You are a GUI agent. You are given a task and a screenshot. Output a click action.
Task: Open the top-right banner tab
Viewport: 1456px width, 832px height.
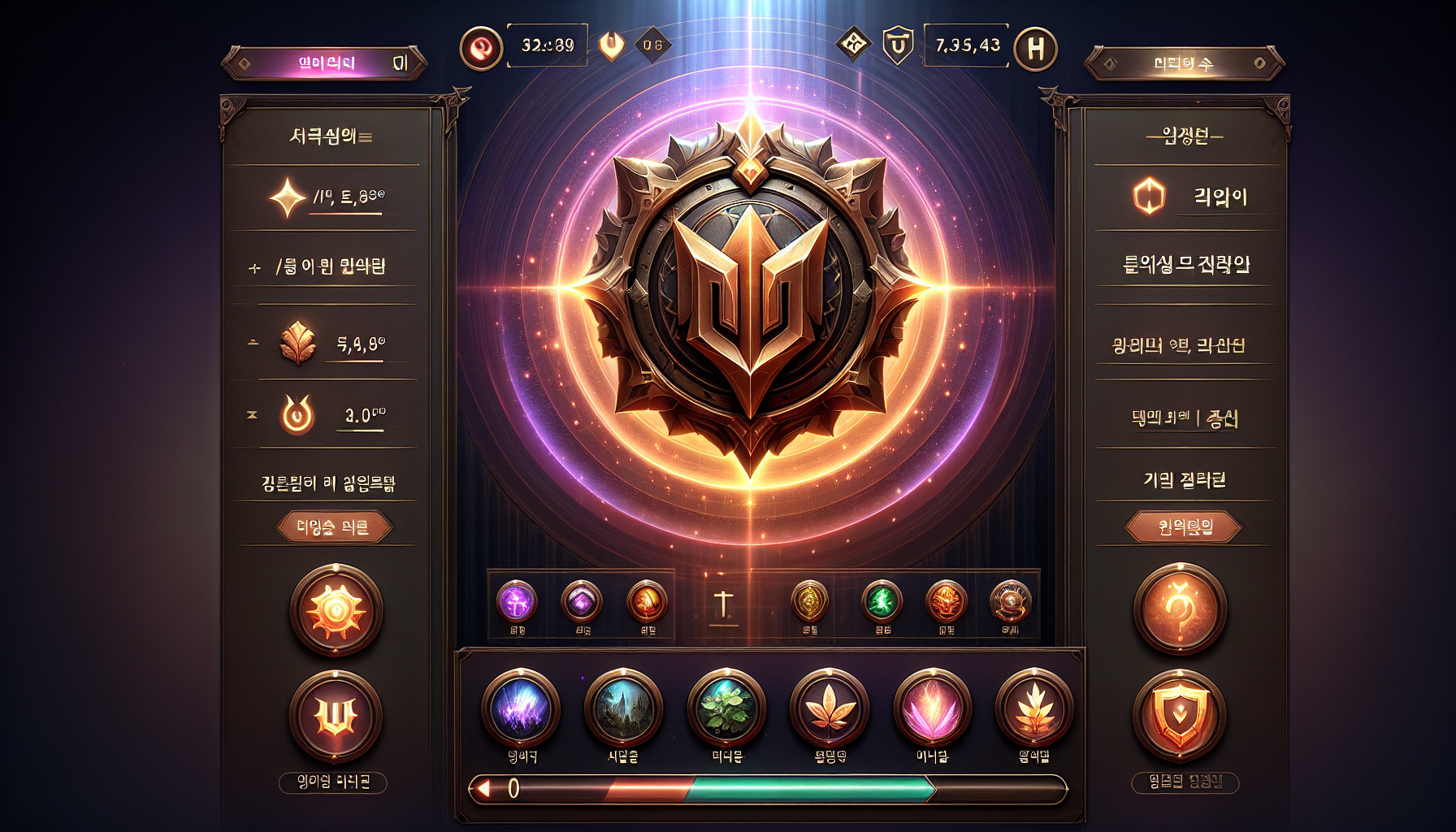pyautogui.click(x=1184, y=63)
